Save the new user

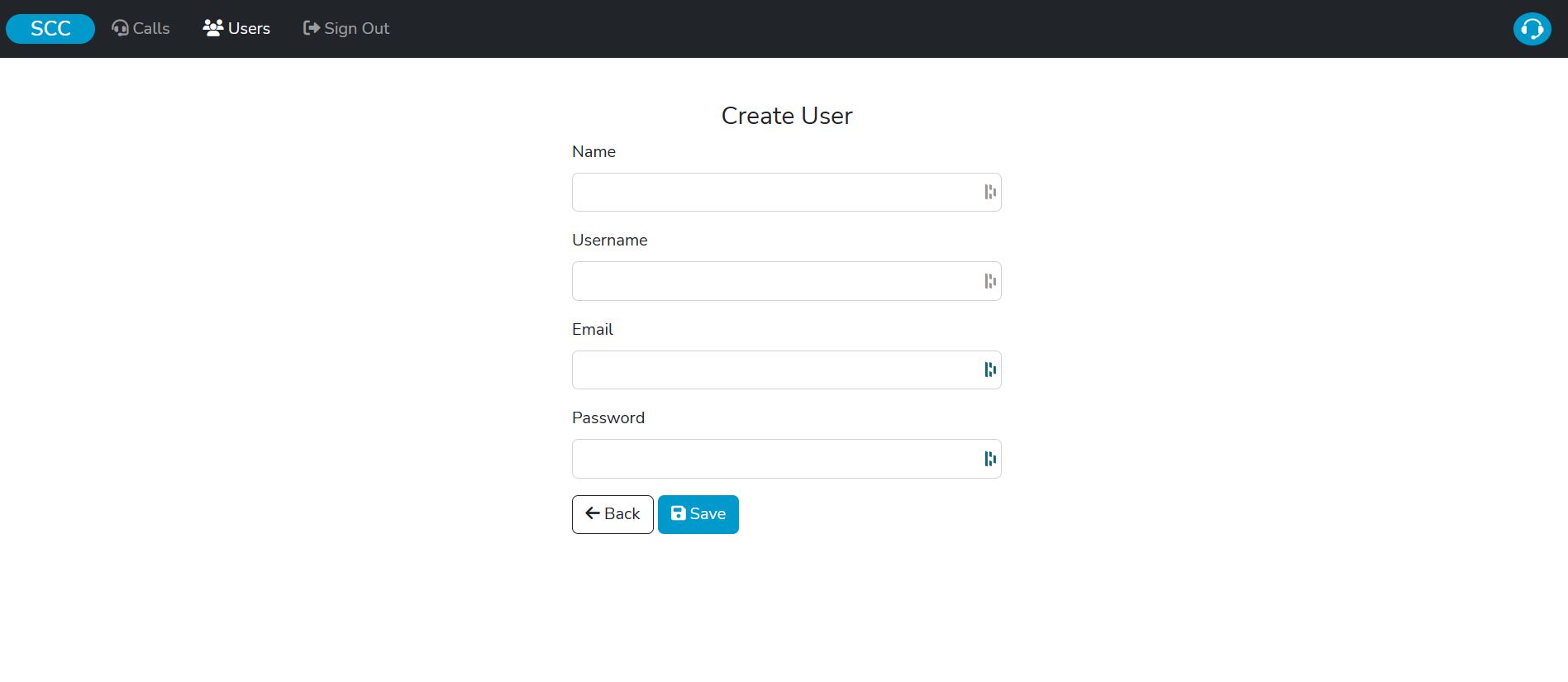pos(698,514)
